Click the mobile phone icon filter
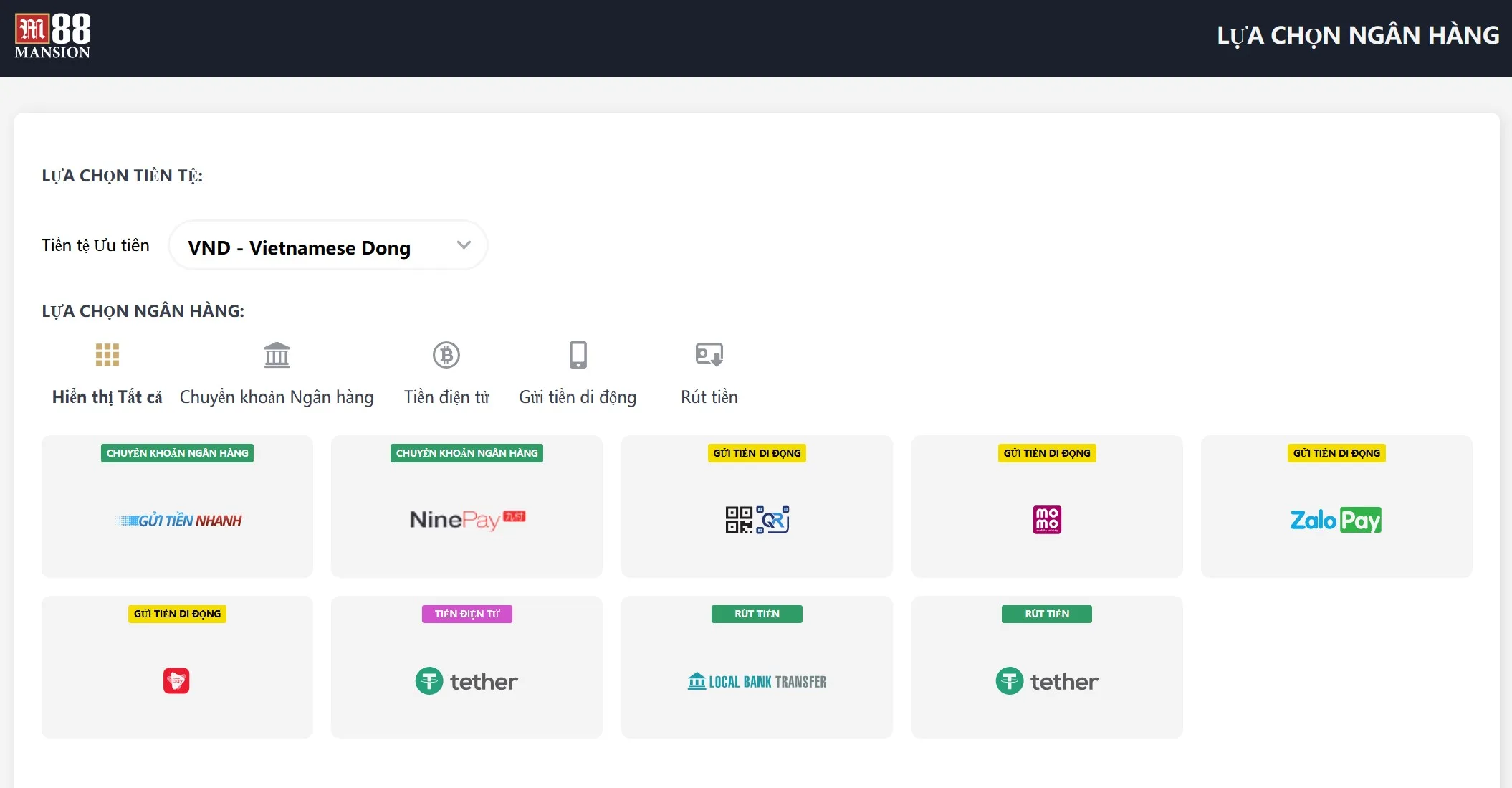This screenshot has height=788, width=1512. tap(578, 355)
